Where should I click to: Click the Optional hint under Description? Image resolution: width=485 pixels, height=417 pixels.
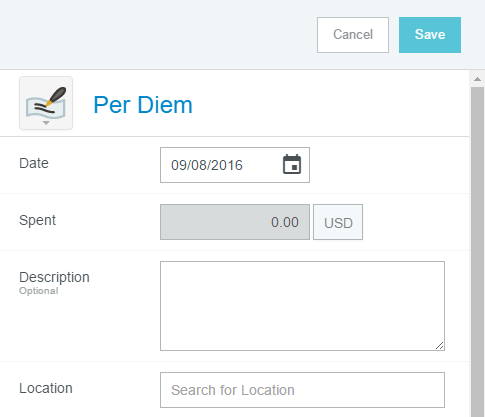[x=39, y=291]
